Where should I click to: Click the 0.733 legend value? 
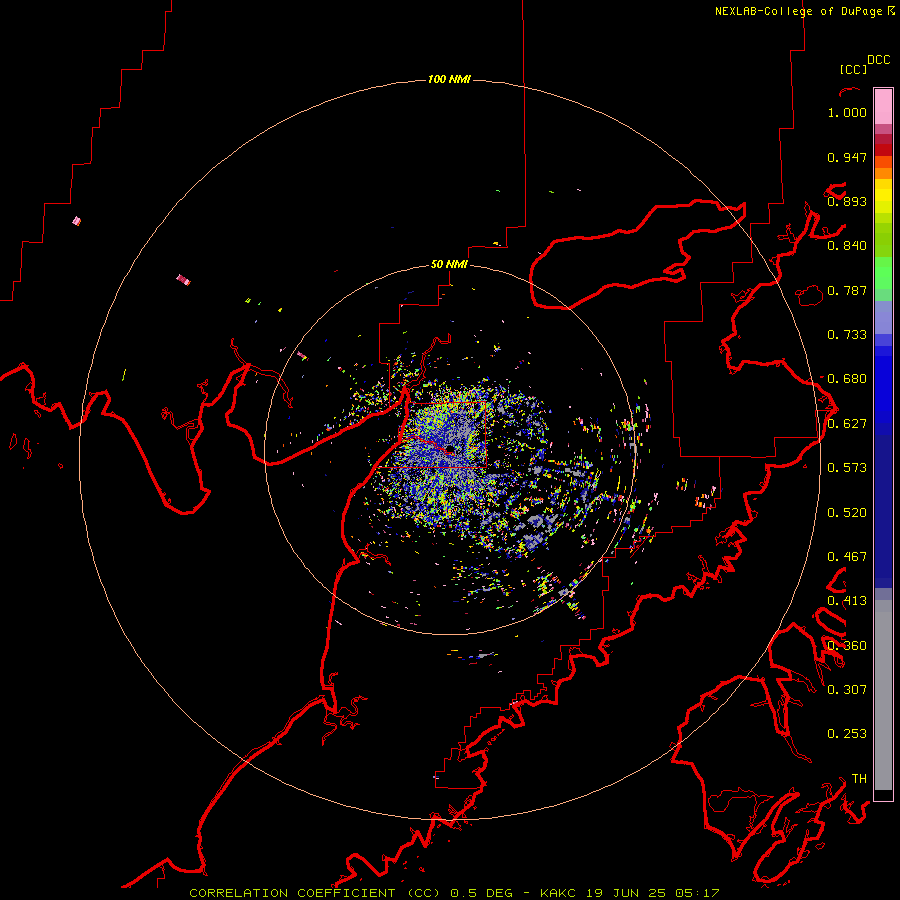pos(847,335)
